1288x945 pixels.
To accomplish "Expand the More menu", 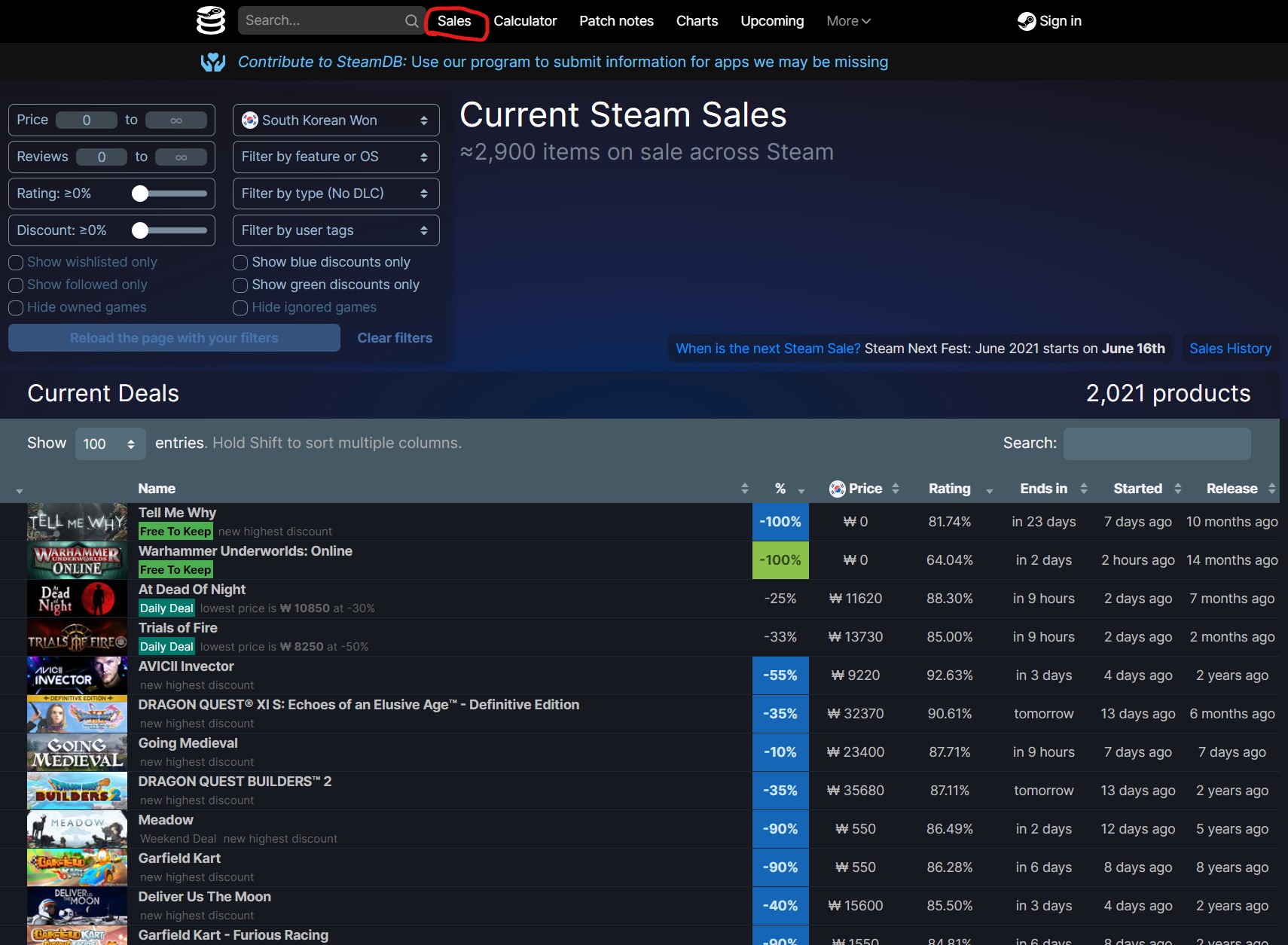I will pyautogui.click(x=848, y=21).
